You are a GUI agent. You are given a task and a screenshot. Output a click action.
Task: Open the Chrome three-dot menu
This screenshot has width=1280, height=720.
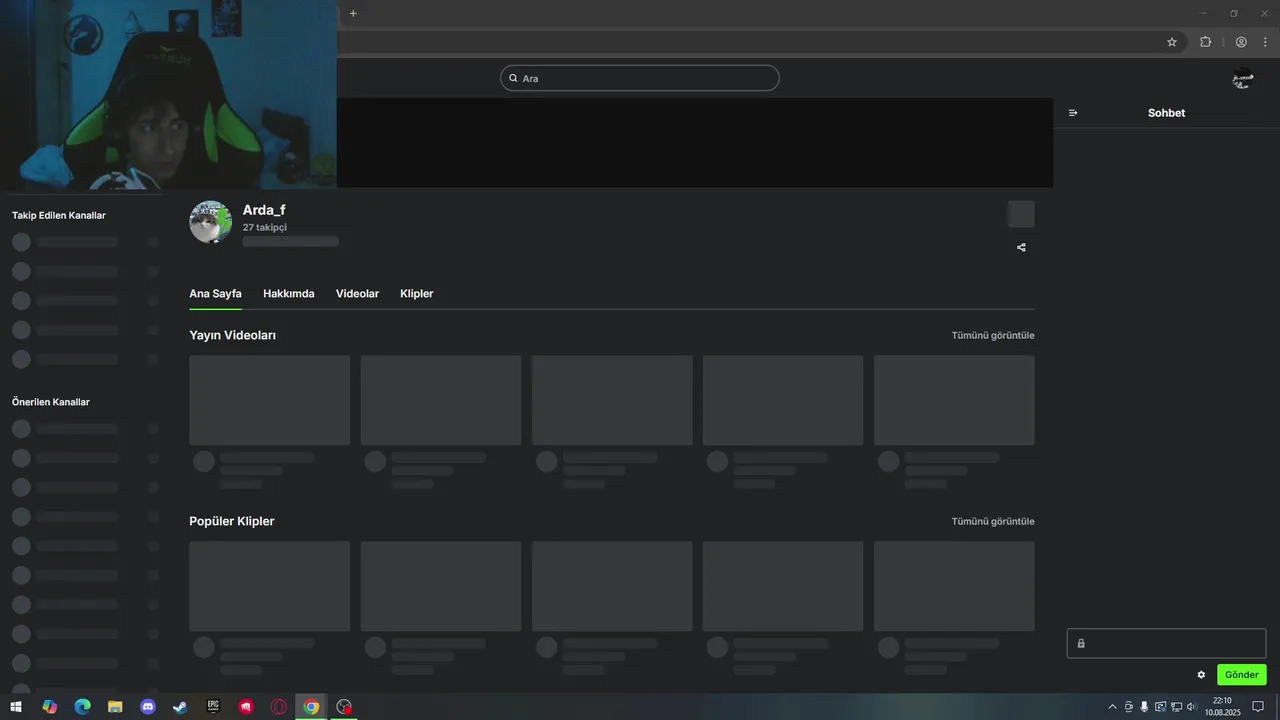(1265, 42)
